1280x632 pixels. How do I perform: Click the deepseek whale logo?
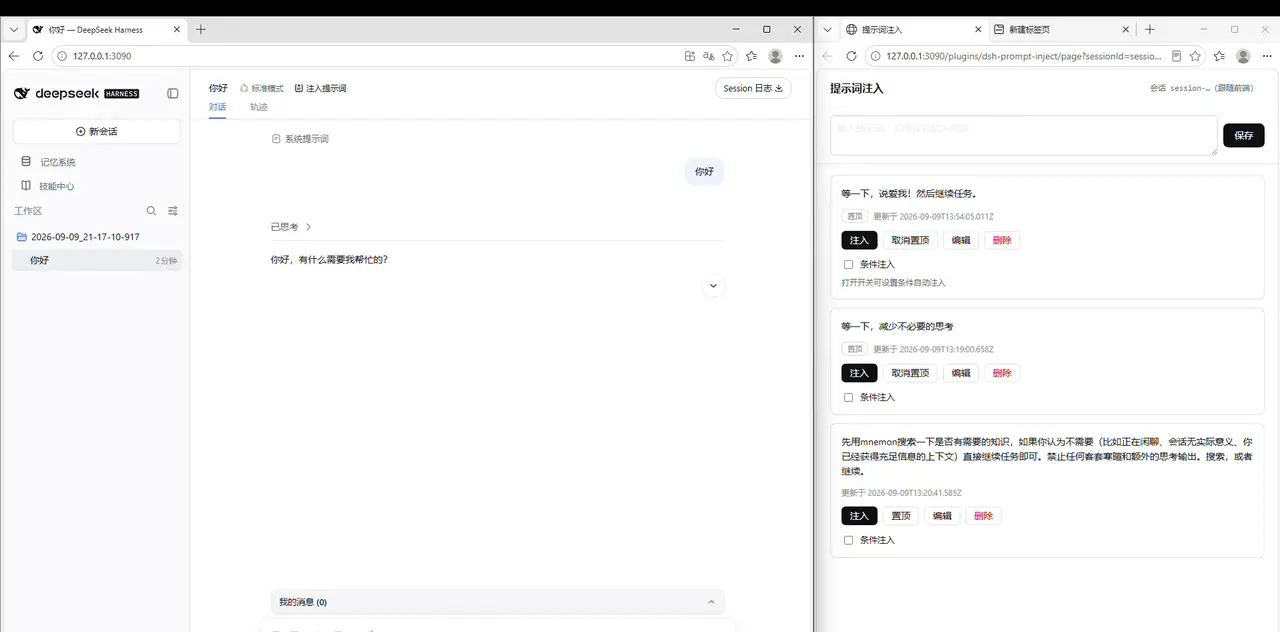pyautogui.click(x=22, y=93)
